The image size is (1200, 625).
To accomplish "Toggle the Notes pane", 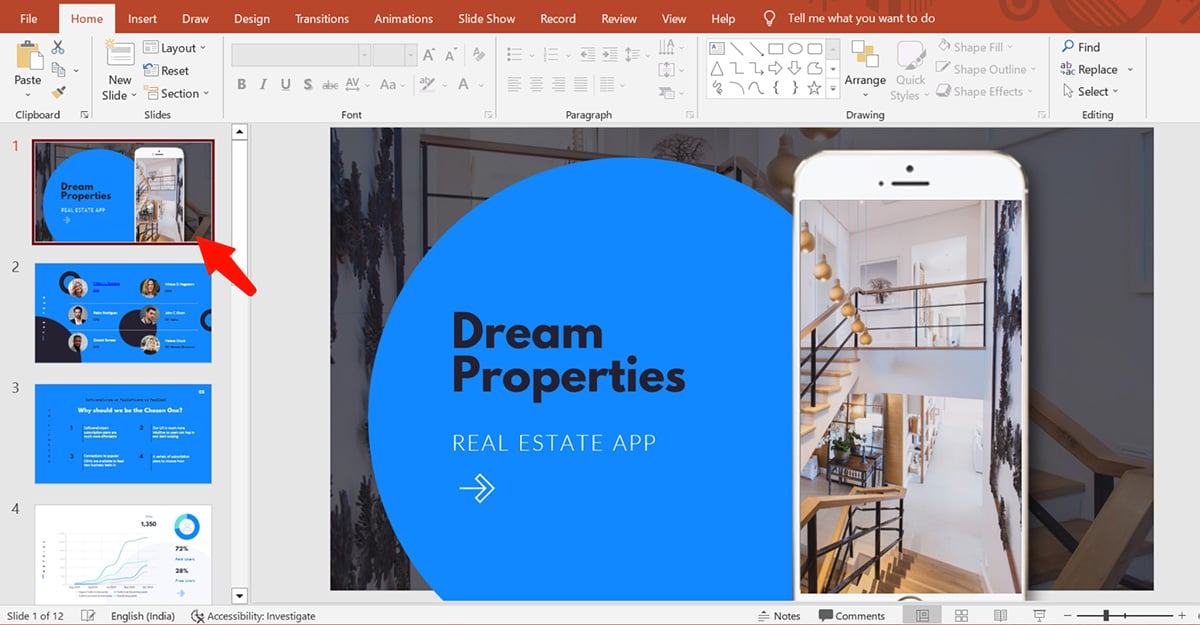I will pyautogui.click(x=779, y=616).
